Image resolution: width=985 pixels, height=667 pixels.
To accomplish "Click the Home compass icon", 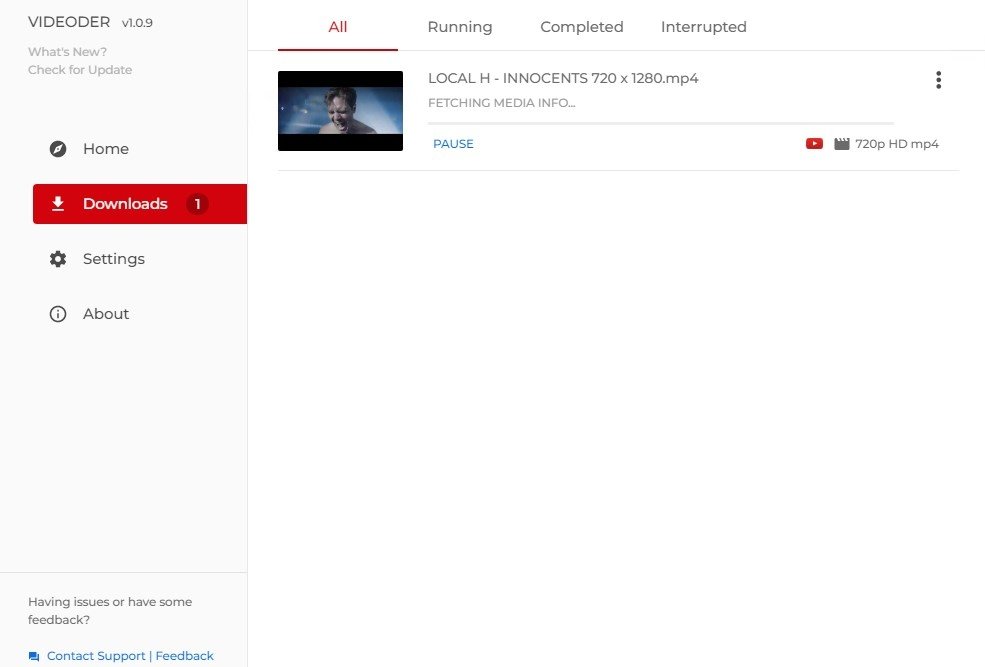I will [58, 149].
